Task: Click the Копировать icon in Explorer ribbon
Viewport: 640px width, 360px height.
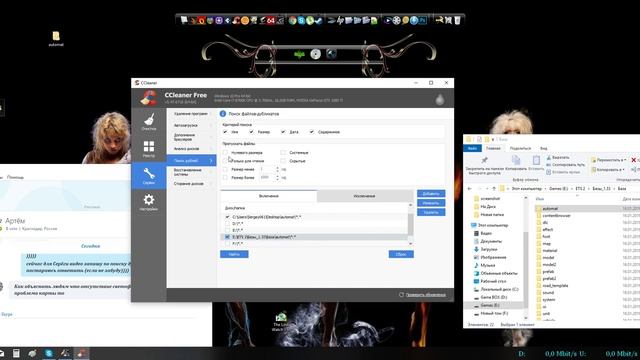Action: [x=516, y=160]
